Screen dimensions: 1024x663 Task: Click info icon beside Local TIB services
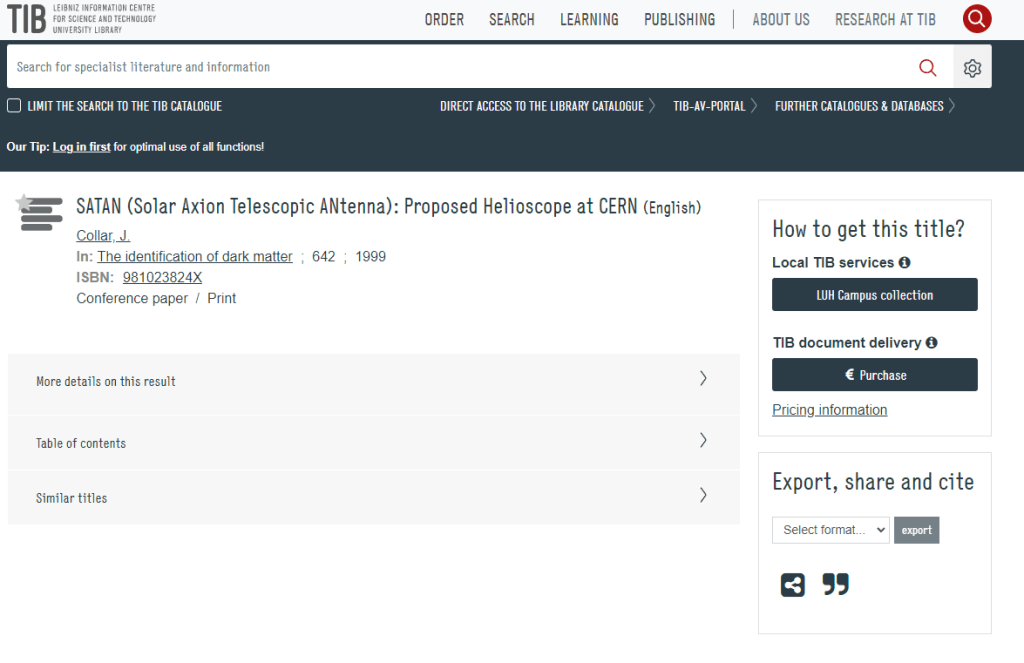point(904,262)
